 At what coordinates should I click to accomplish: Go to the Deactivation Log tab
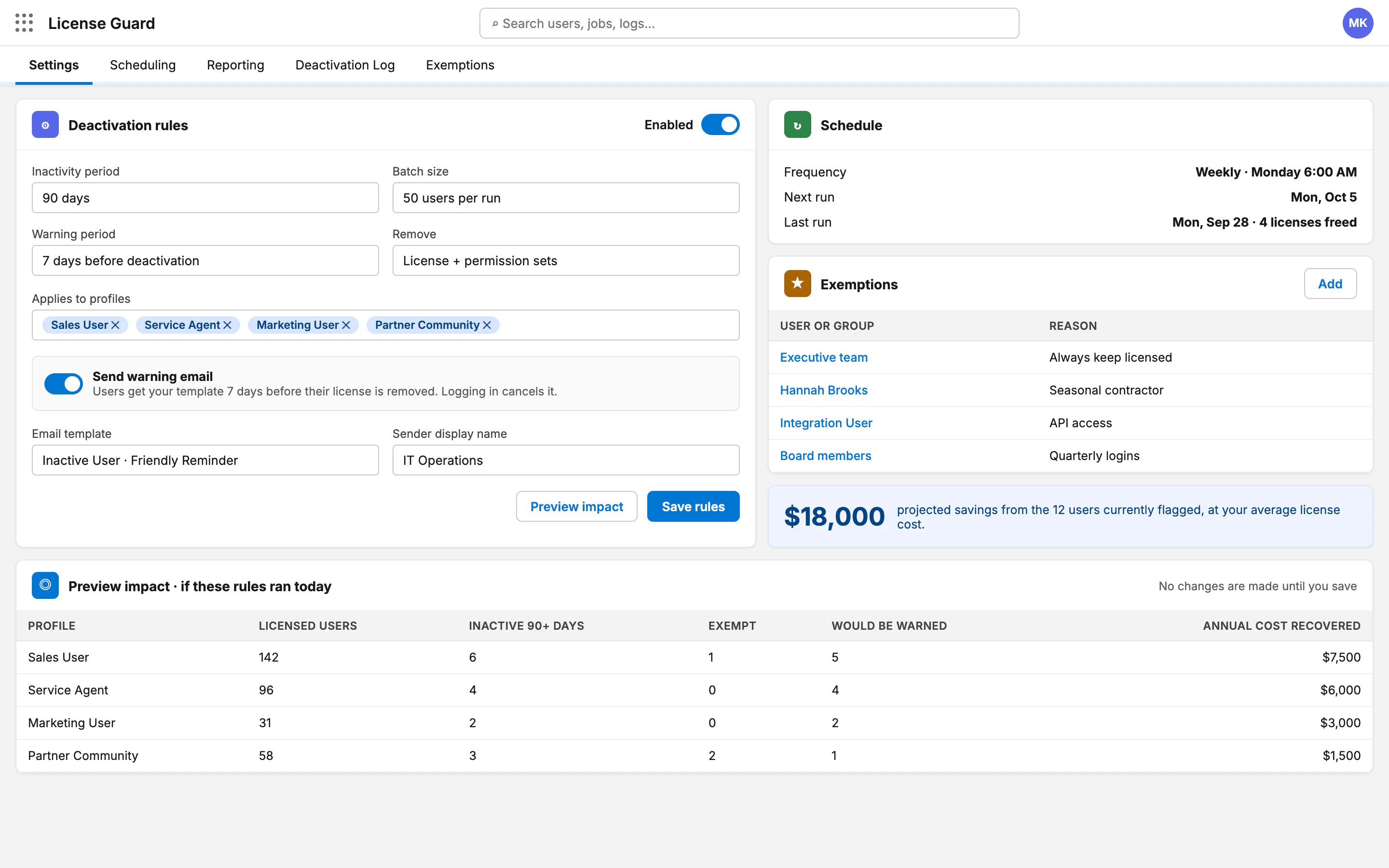coord(345,65)
